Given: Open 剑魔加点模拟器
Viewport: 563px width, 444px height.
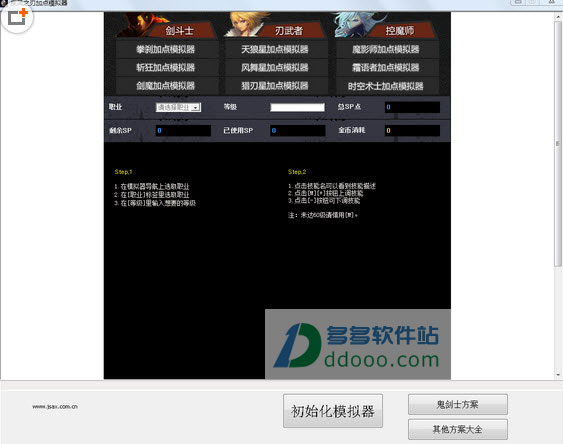Looking at the screenshot, I should point(166,85).
